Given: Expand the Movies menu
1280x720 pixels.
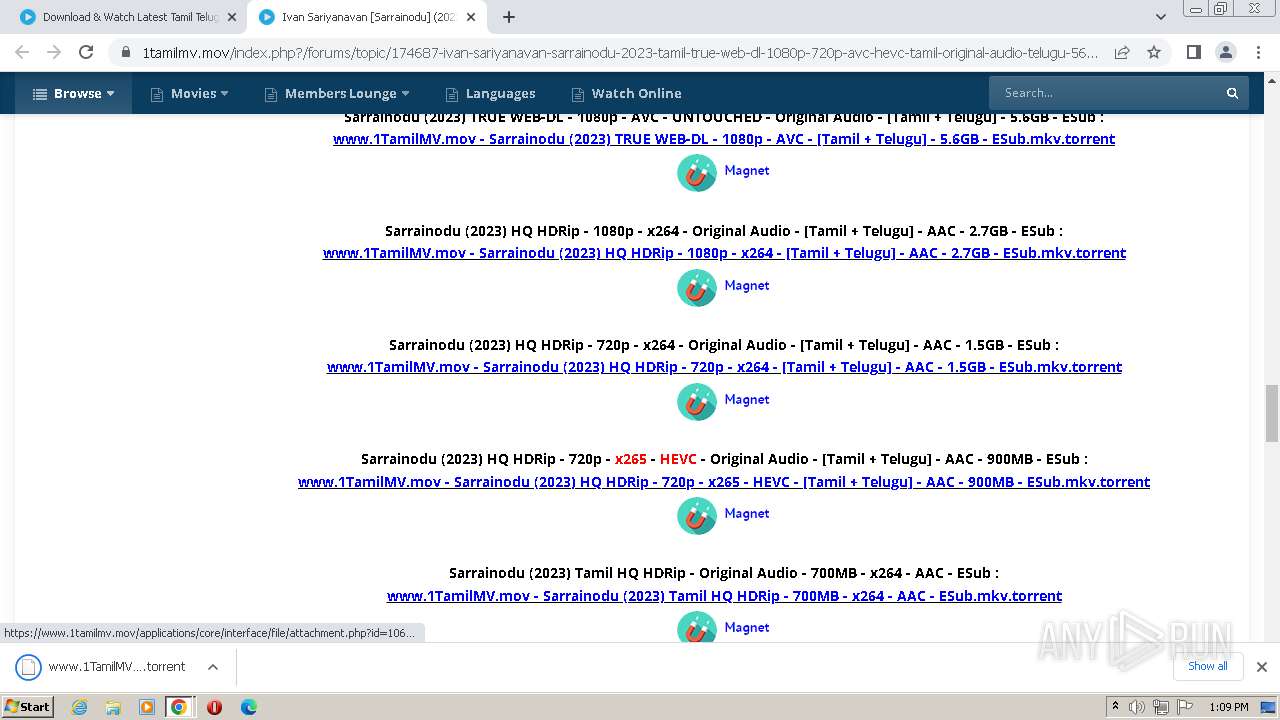Looking at the screenshot, I should click(x=189, y=93).
